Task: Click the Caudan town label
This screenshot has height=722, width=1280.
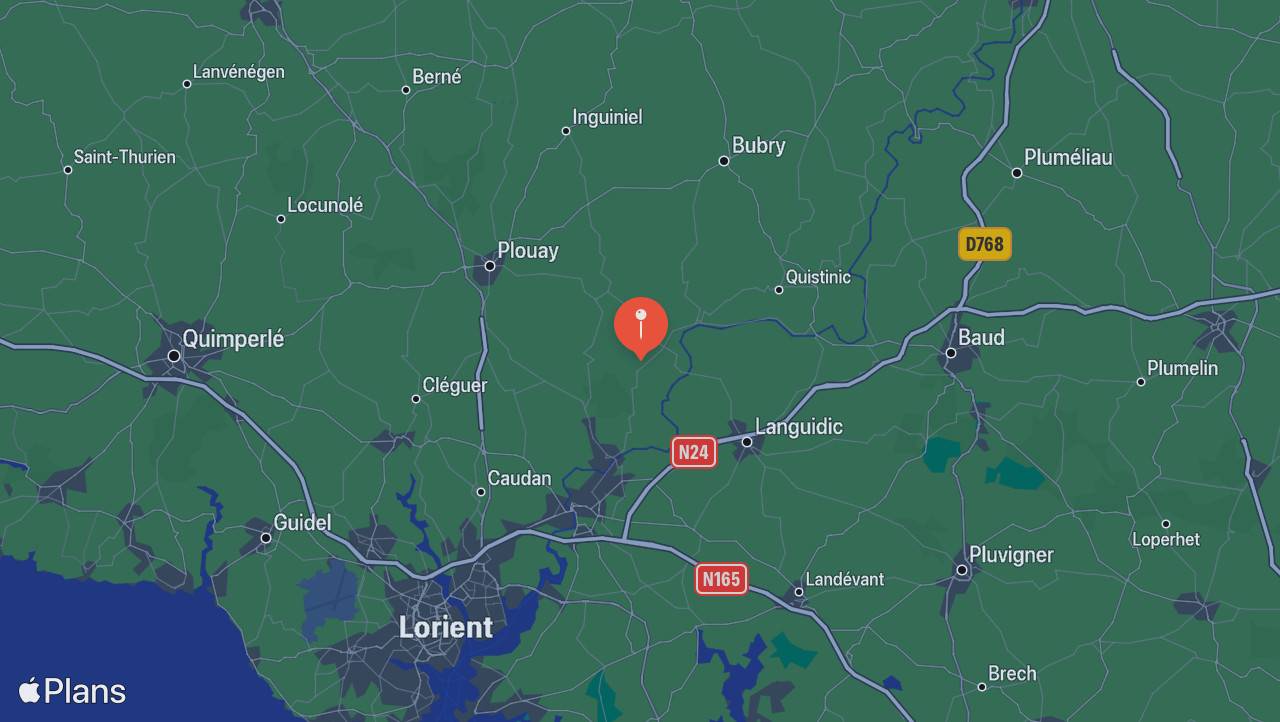Action: coord(519,479)
